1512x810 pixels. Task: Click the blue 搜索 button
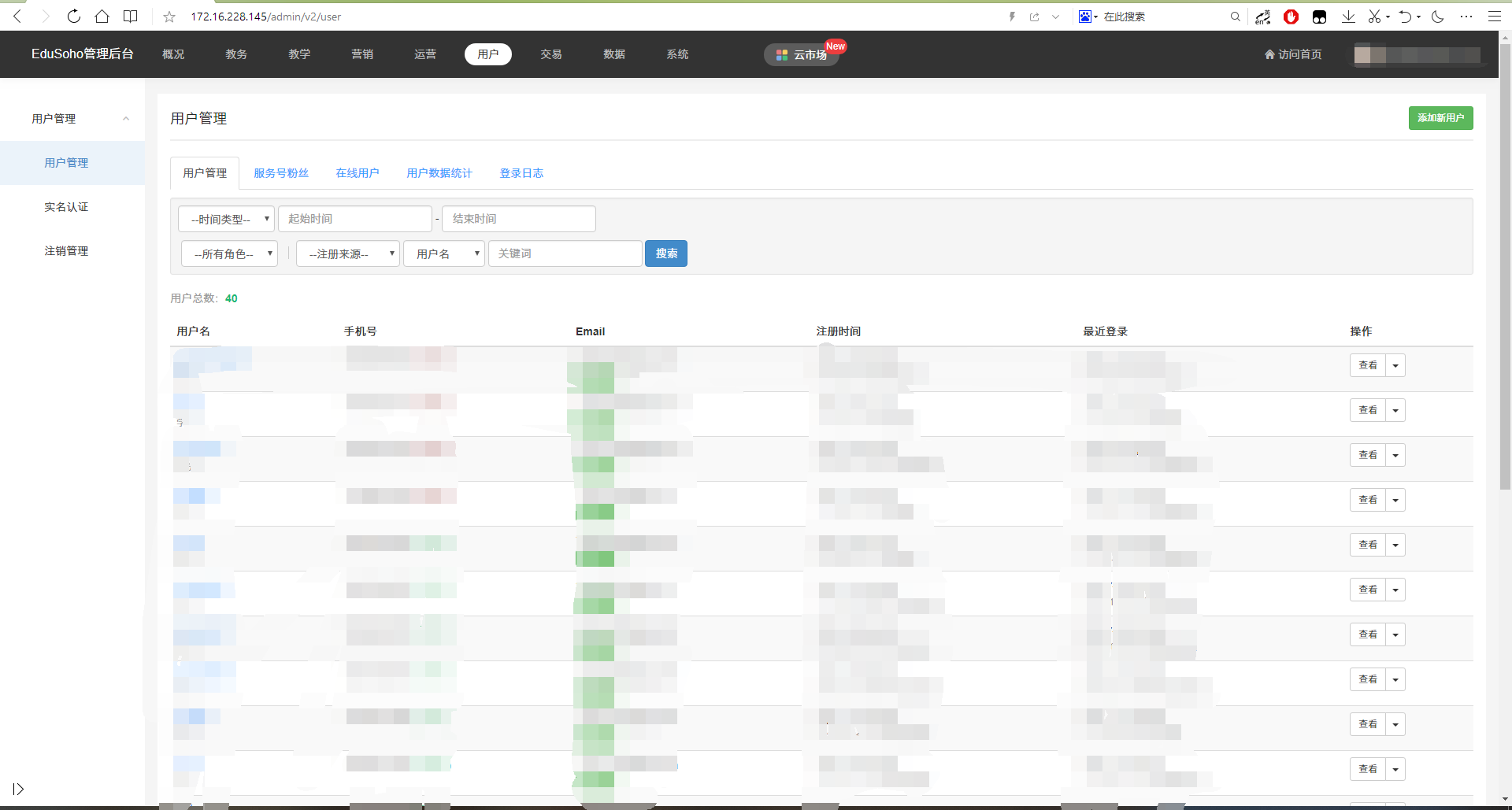[666, 253]
